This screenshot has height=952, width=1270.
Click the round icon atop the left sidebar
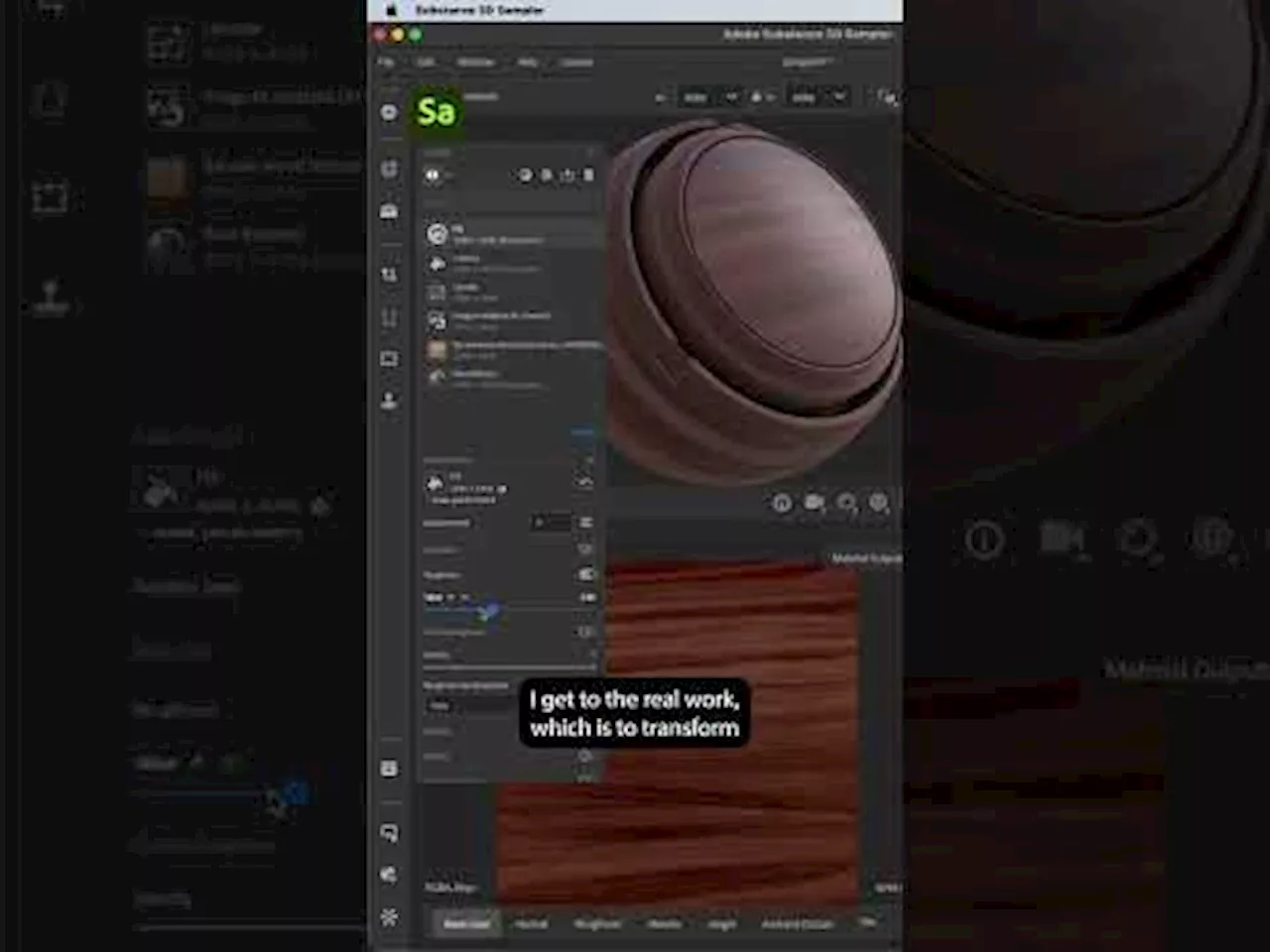point(389,112)
